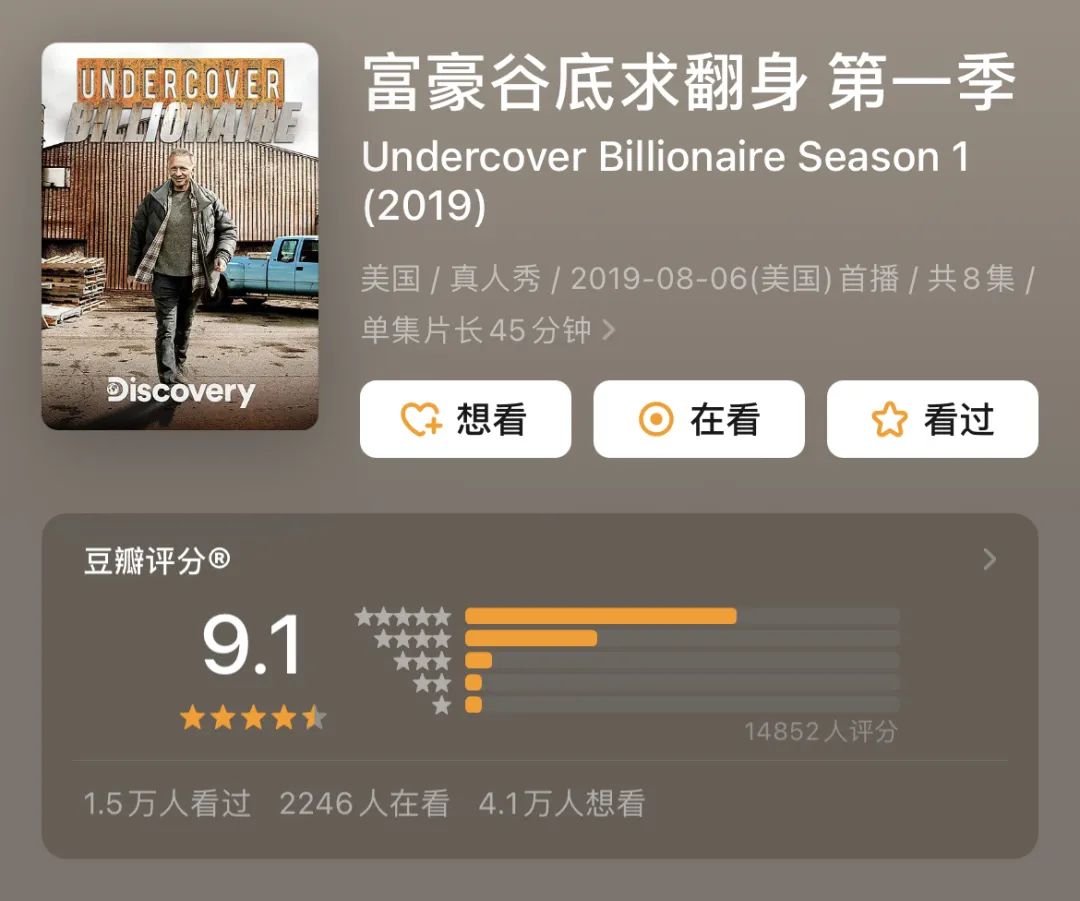Open the show info line starting 美国 / 真人秀
Image resolution: width=1080 pixels, height=901 pixels.
click(x=697, y=304)
